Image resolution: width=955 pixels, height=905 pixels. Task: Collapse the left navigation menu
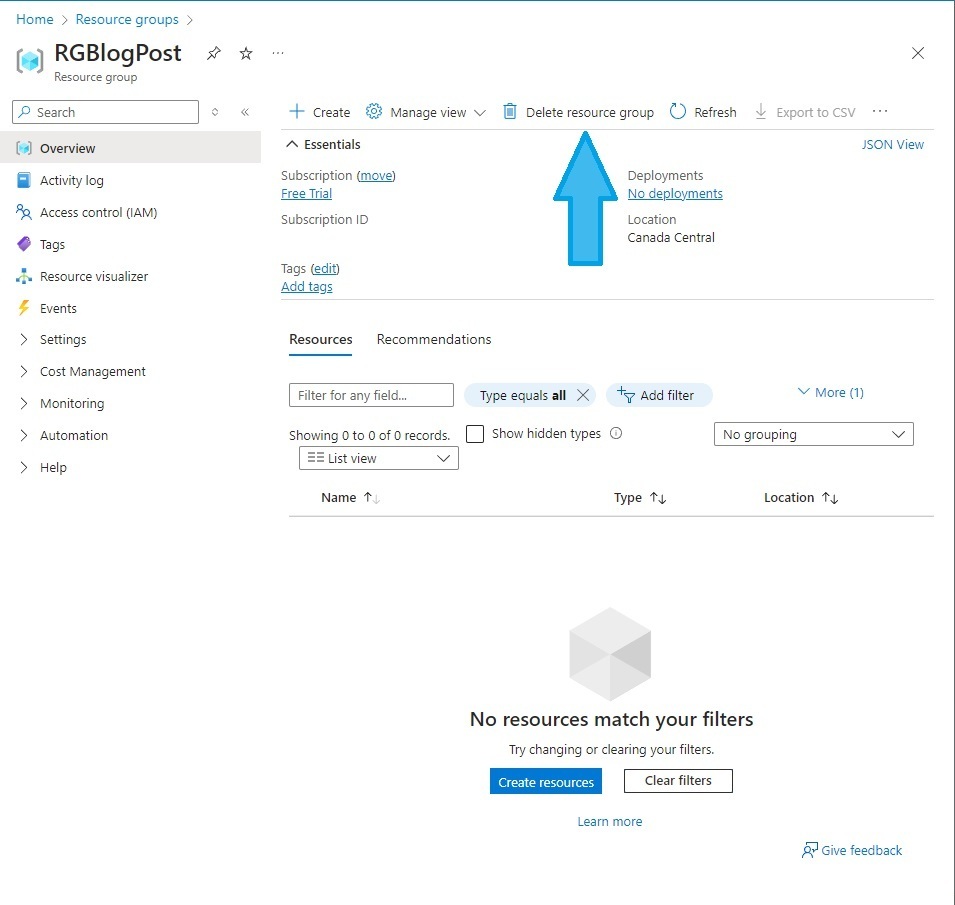point(245,112)
